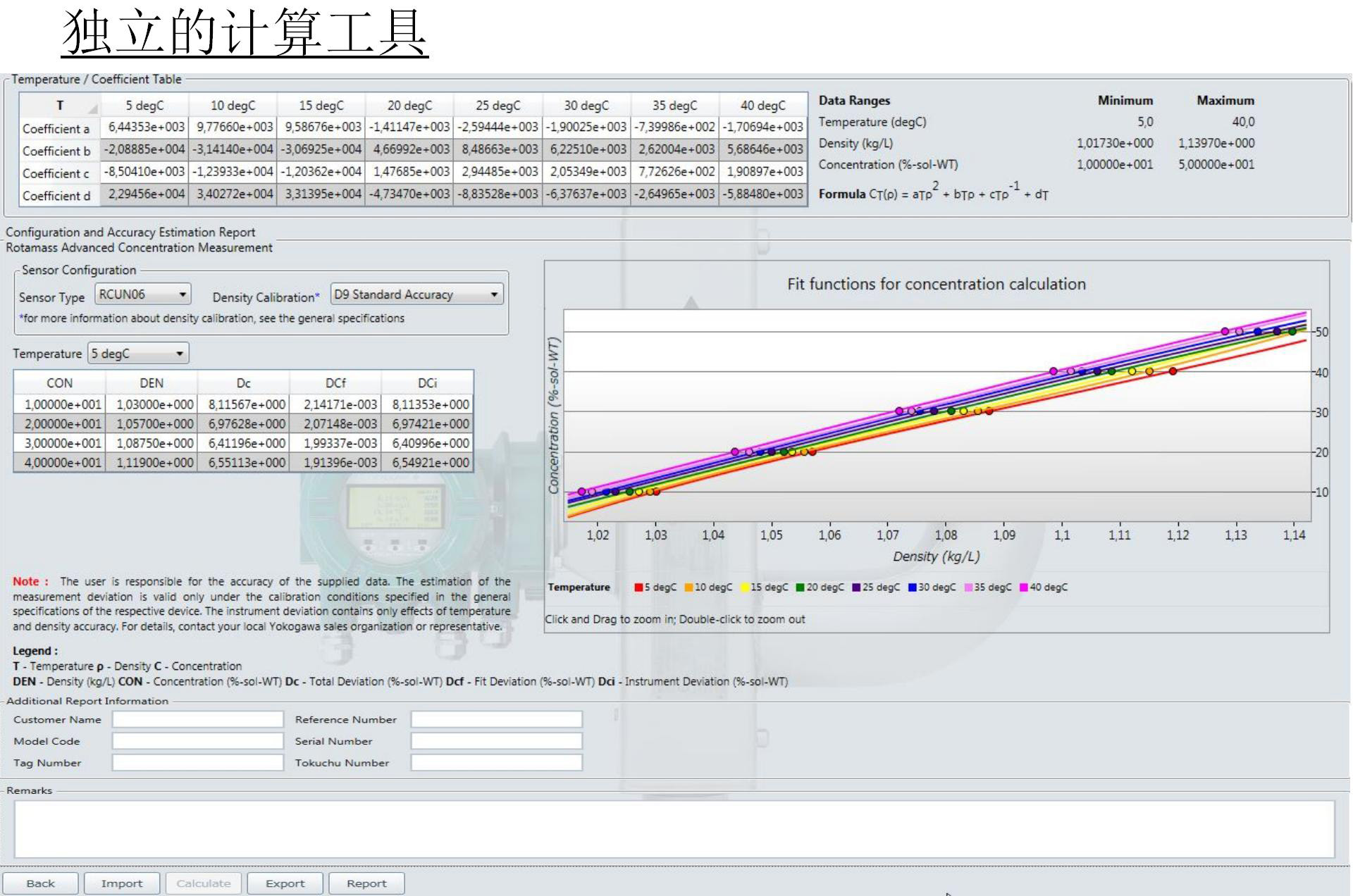The width and height of the screenshot is (1353, 896).
Task: Open the Density Calibration dropdown
Action: tap(417, 294)
